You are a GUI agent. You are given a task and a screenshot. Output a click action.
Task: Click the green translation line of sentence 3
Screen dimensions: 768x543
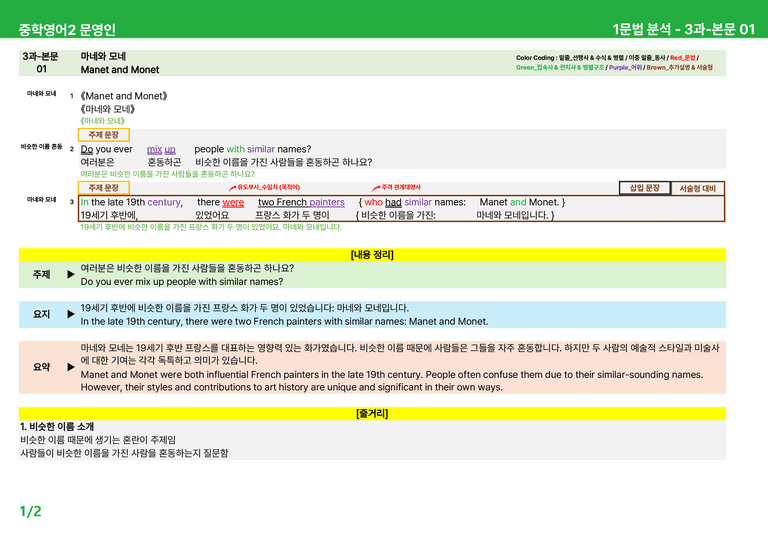[x=211, y=227]
